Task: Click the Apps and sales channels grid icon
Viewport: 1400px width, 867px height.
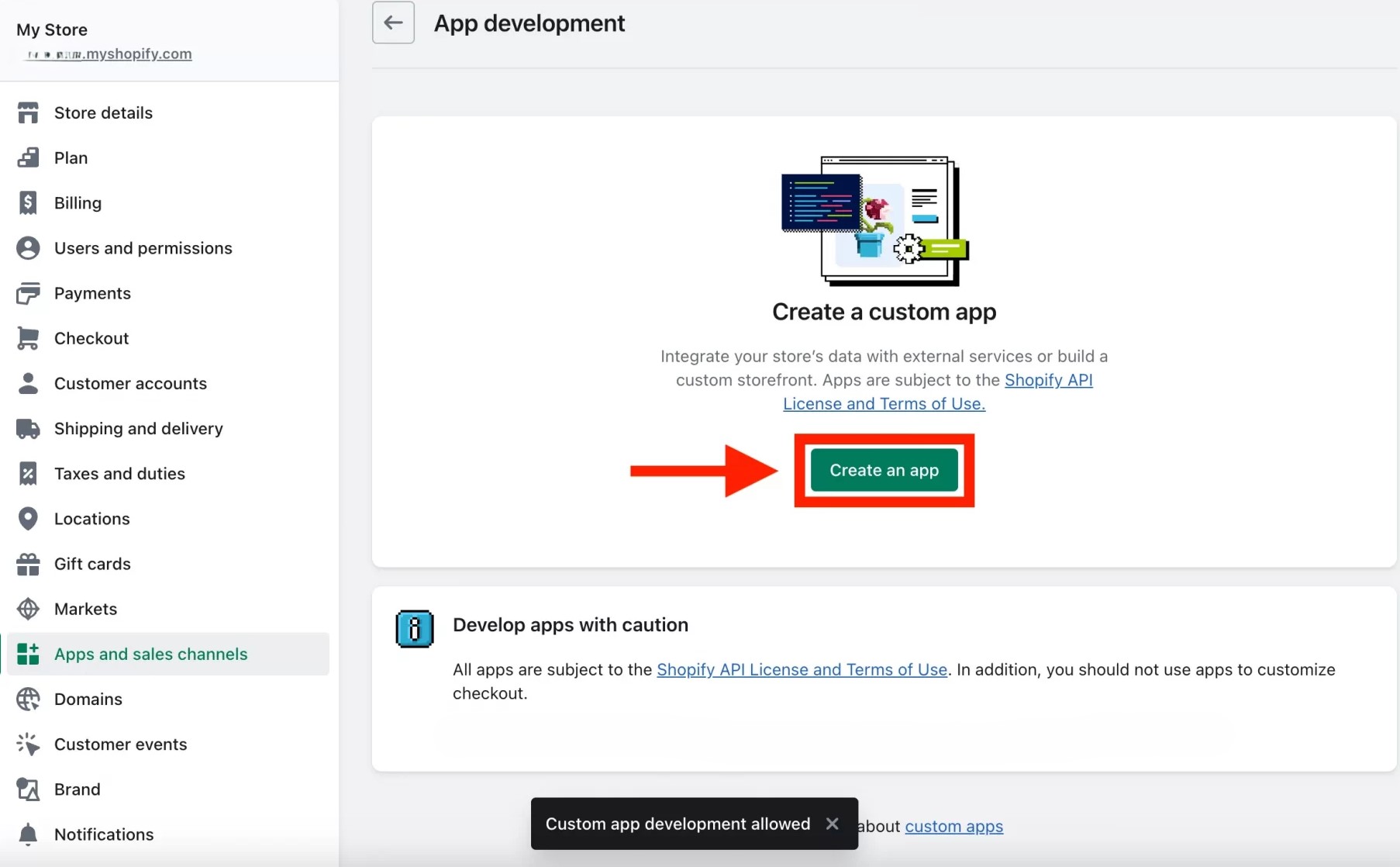Action: click(x=28, y=654)
